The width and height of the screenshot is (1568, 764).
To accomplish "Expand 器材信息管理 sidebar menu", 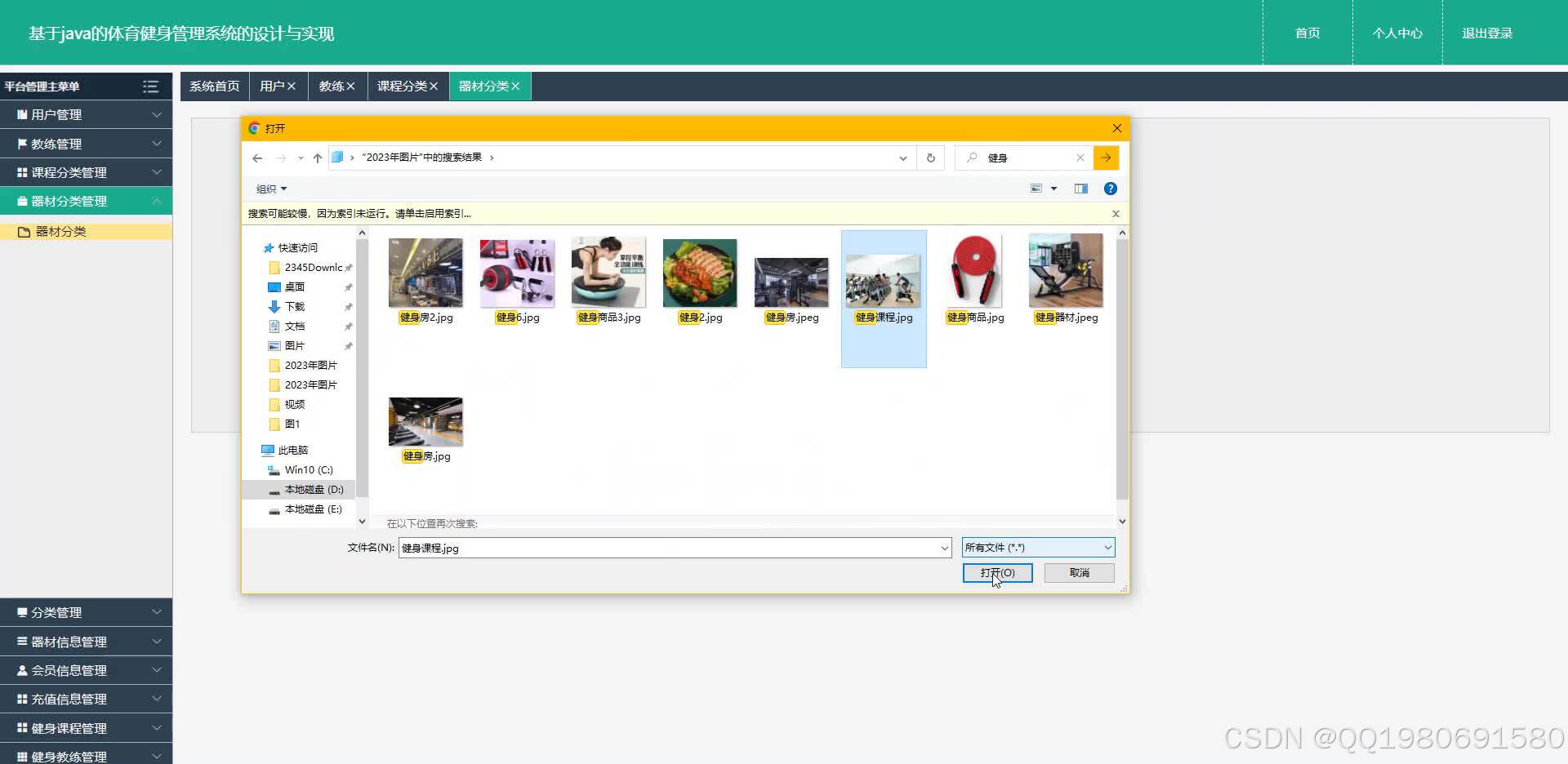I will 86,642.
